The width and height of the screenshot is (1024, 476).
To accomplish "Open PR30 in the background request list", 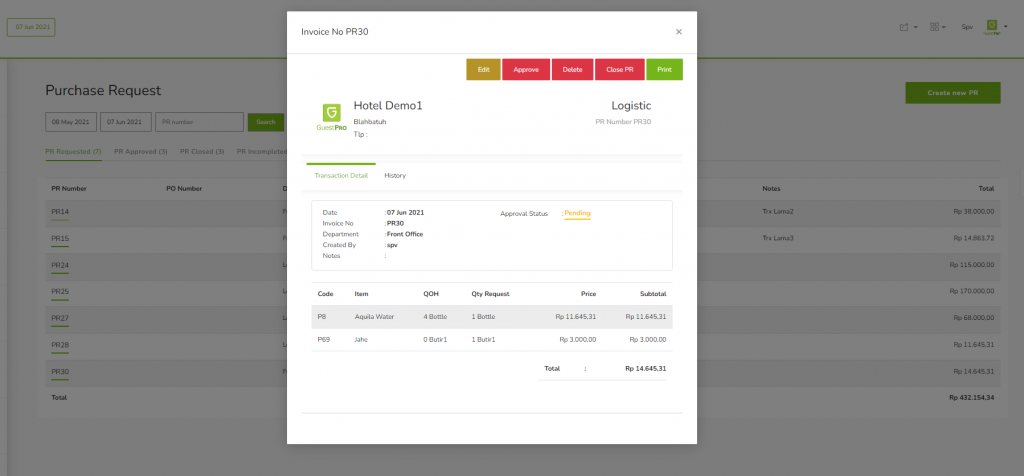I will point(60,372).
